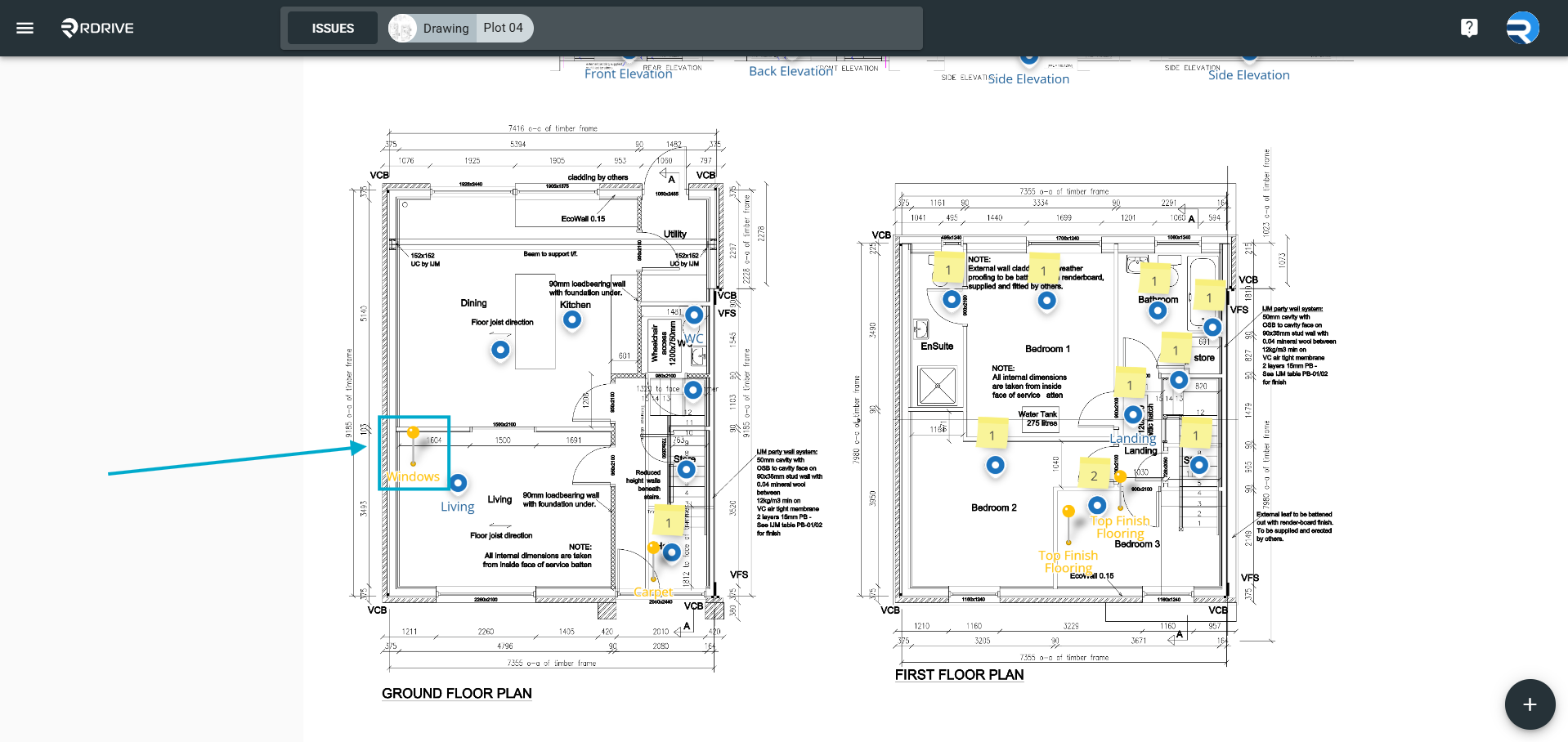Select the Kitchen blue location pin
This screenshot has height=742, width=1568.
point(572,320)
